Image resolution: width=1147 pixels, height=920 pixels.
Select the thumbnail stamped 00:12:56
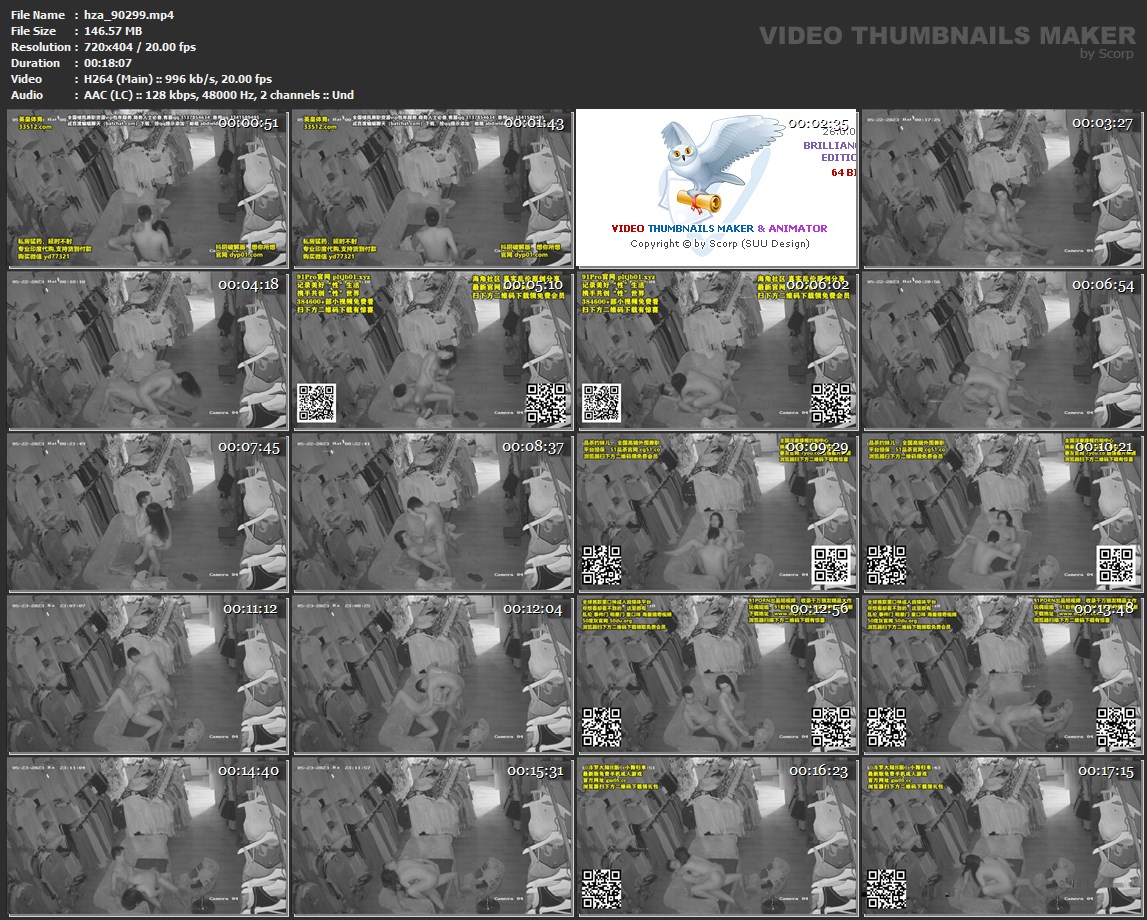click(716, 674)
